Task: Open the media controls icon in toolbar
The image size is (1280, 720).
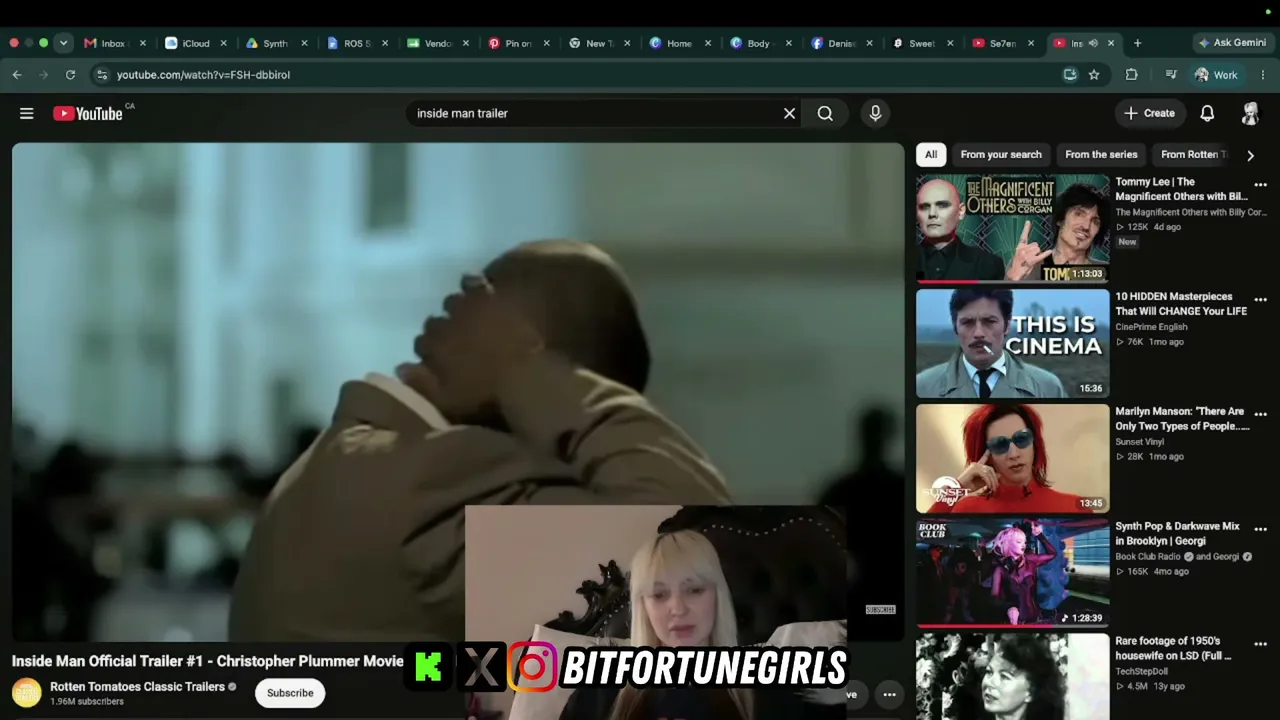Action: 1171,75
